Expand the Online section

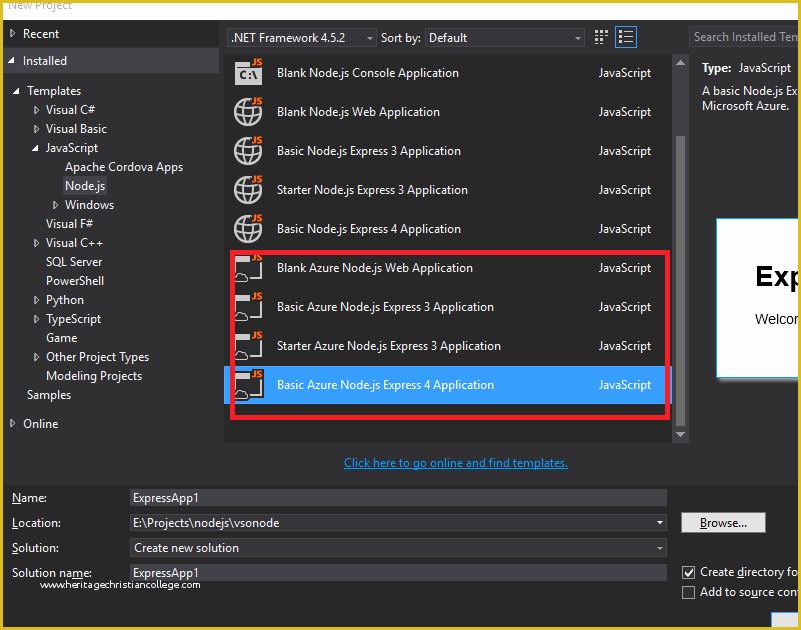12,424
